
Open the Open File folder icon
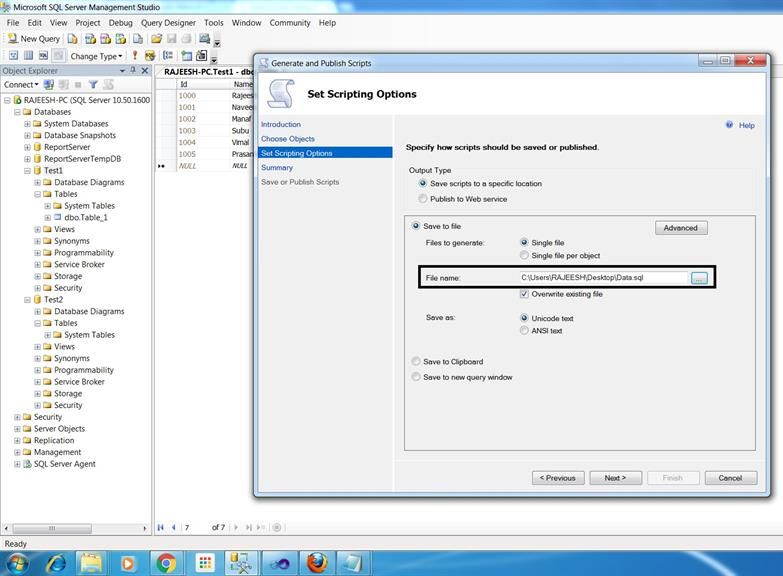pos(156,39)
